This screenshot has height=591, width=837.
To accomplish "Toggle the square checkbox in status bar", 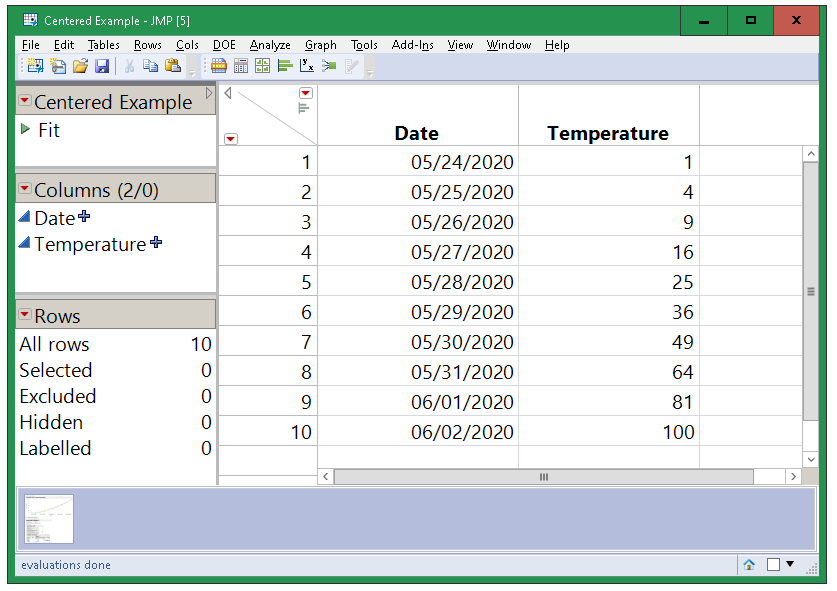I will click(773, 564).
